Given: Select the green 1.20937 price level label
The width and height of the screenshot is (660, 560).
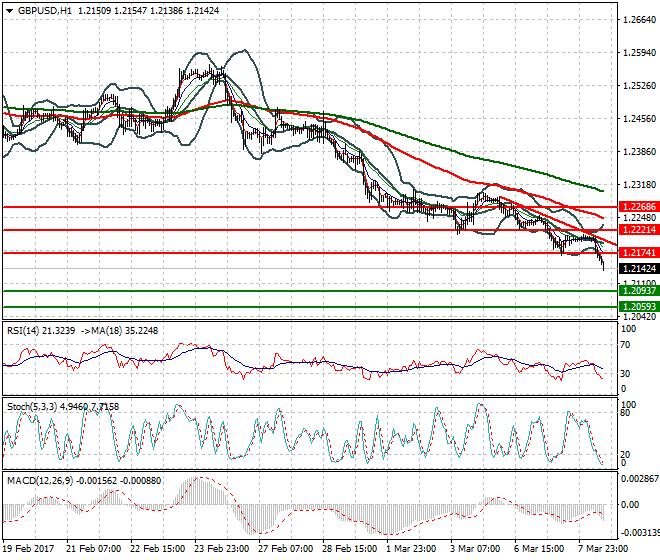Looking at the screenshot, I should [639, 291].
